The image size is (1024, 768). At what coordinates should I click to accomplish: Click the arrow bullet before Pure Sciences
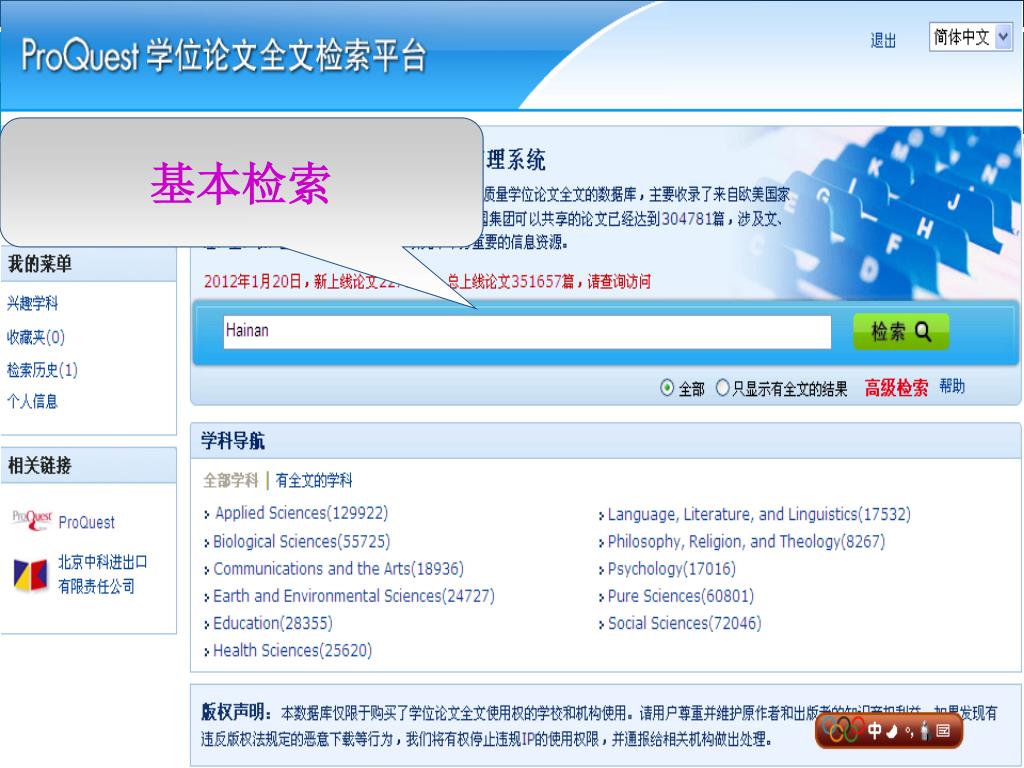601,598
